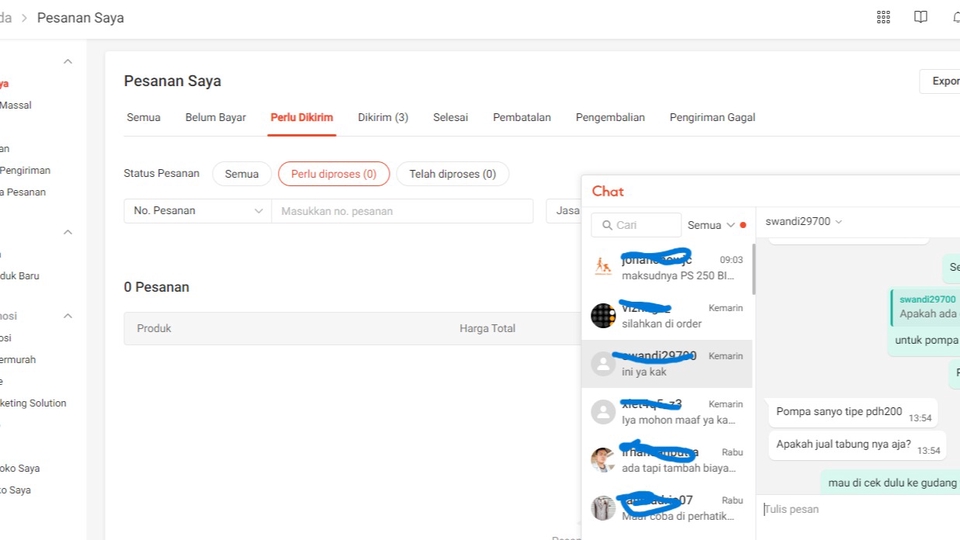960x540 pixels.
Task: Open 'keting Solution' sidebar link
Action: pyautogui.click(x=33, y=403)
